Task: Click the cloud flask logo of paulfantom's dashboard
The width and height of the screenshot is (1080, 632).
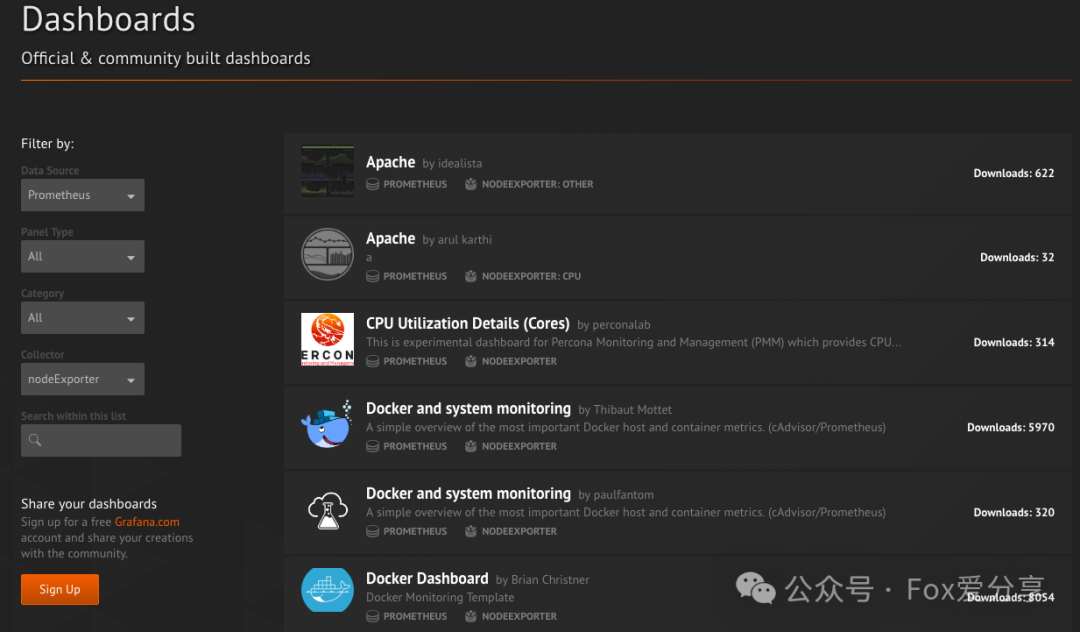Action: 327,510
